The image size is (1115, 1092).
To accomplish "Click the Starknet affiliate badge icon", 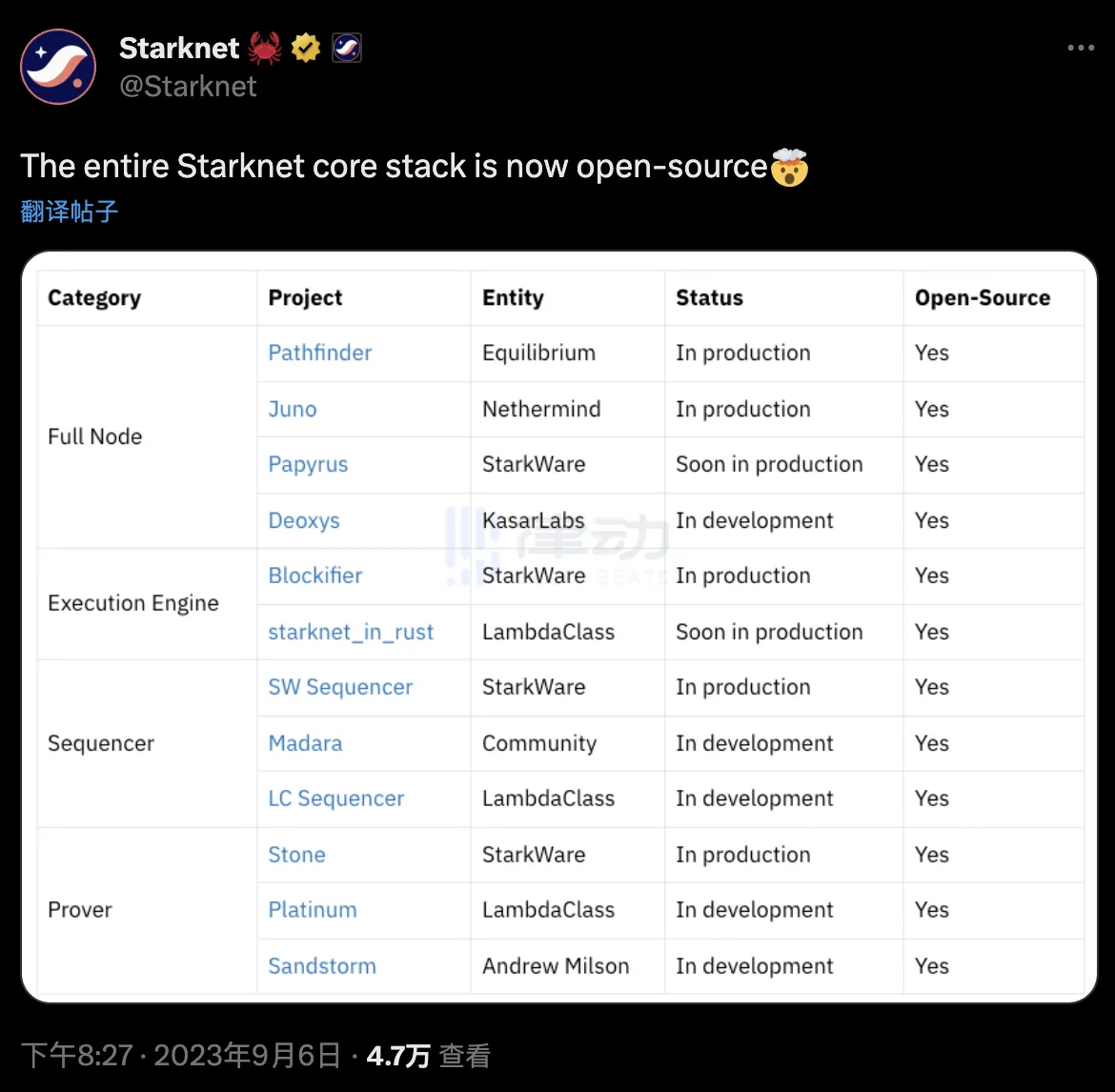I will (x=347, y=47).
